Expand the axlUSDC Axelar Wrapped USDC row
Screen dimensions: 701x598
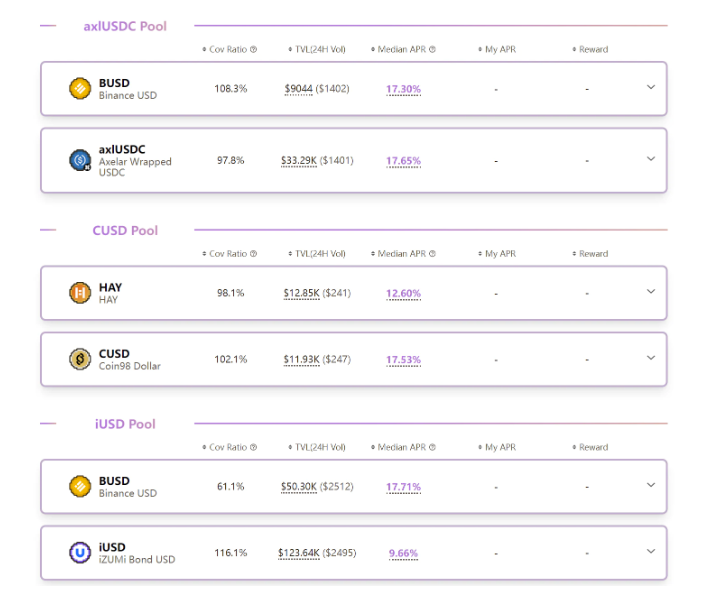click(651, 158)
